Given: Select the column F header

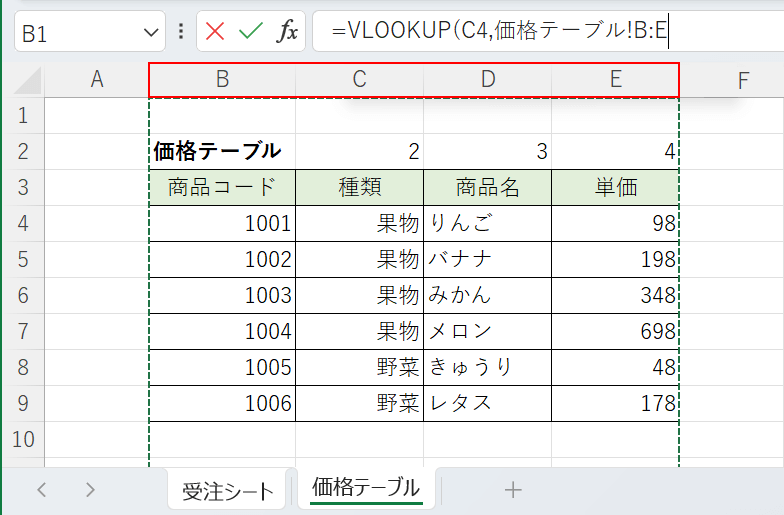Looking at the screenshot, I should click(x=743, y=80).
